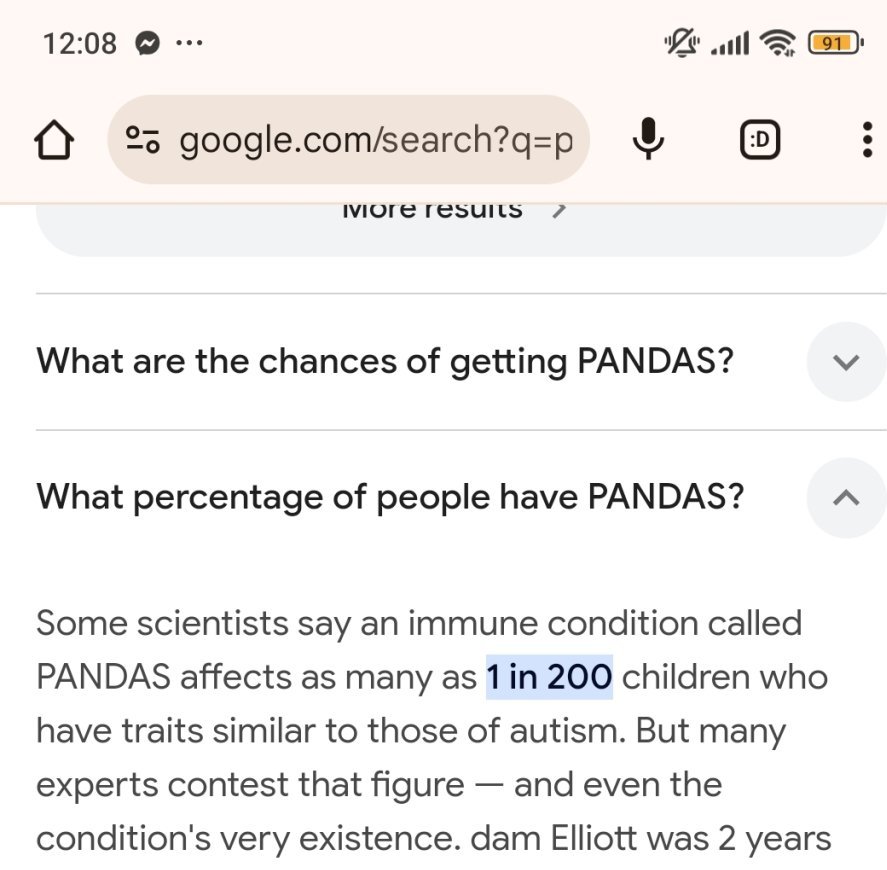The width and height of the screenshot is (887, 870).
Task: Tap the Messenger notification icon in status bar
Action: click(x=148, y=43)
